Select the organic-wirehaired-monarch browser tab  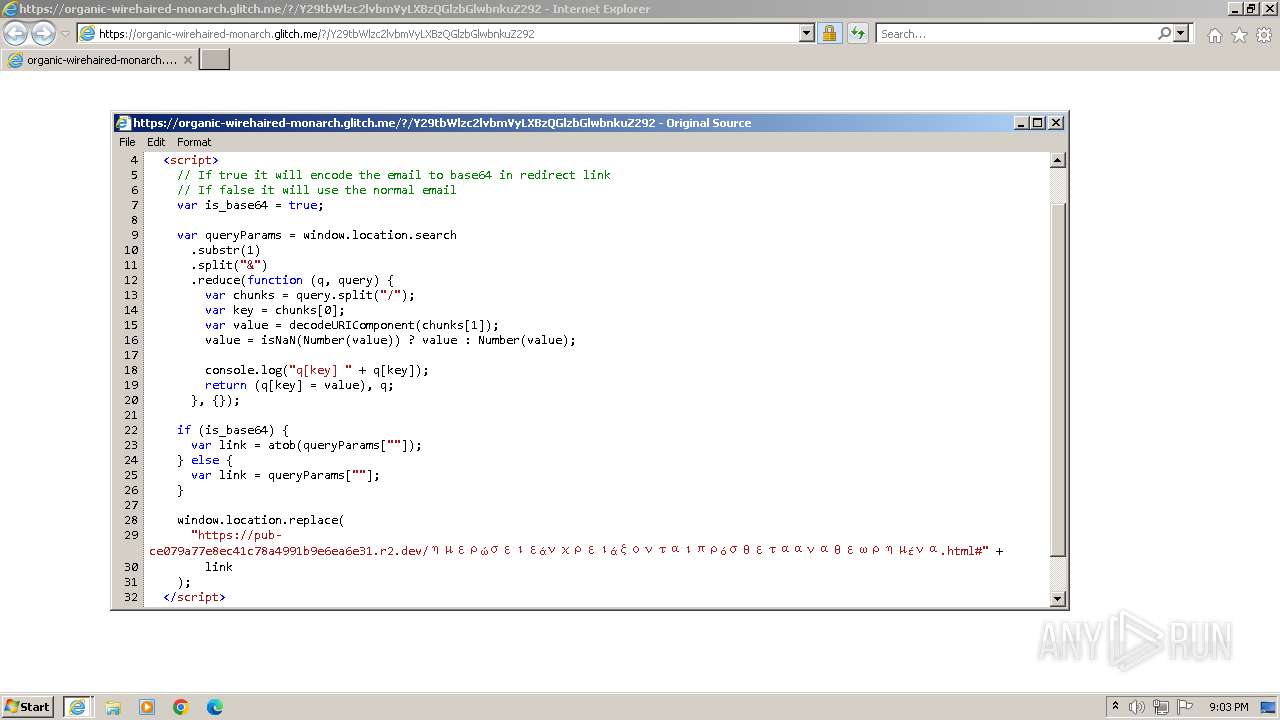[100, 60]
